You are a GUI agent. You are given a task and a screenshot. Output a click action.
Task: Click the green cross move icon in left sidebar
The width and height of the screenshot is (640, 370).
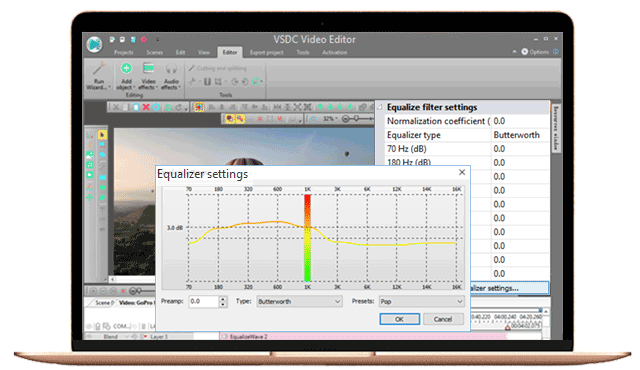click(90, 197)
